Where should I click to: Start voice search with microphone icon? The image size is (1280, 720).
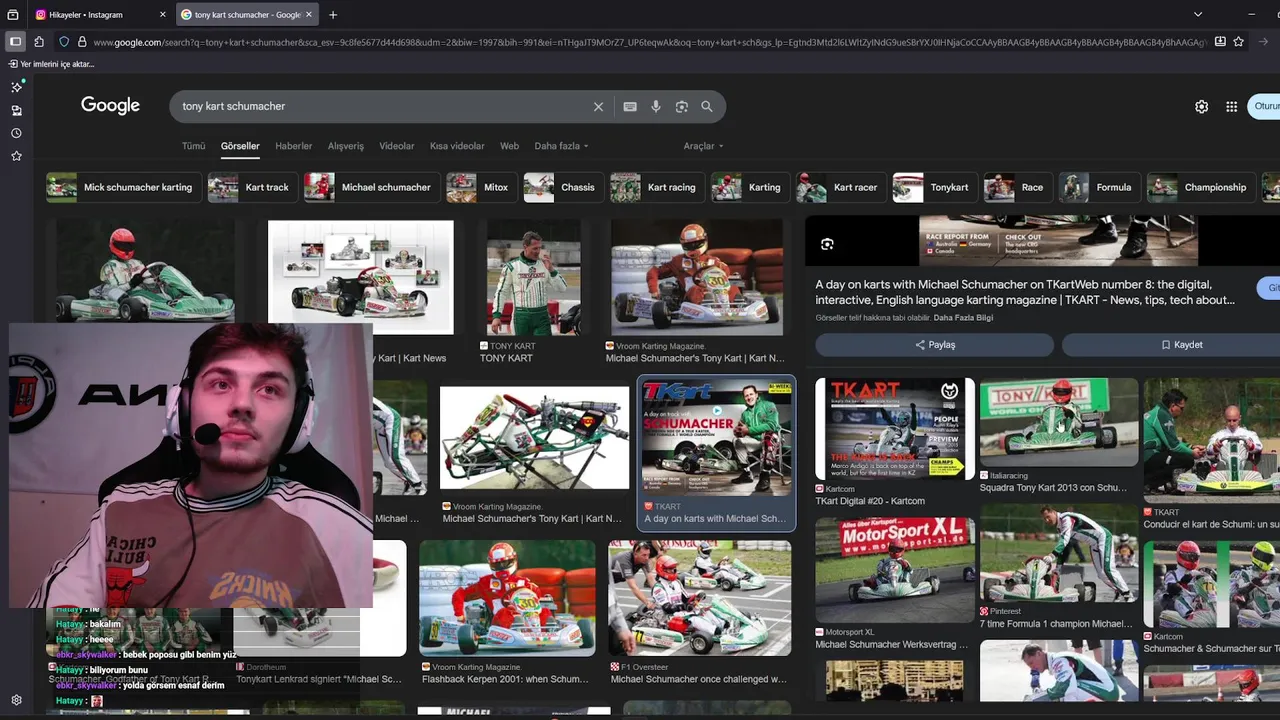pos(656,107)
